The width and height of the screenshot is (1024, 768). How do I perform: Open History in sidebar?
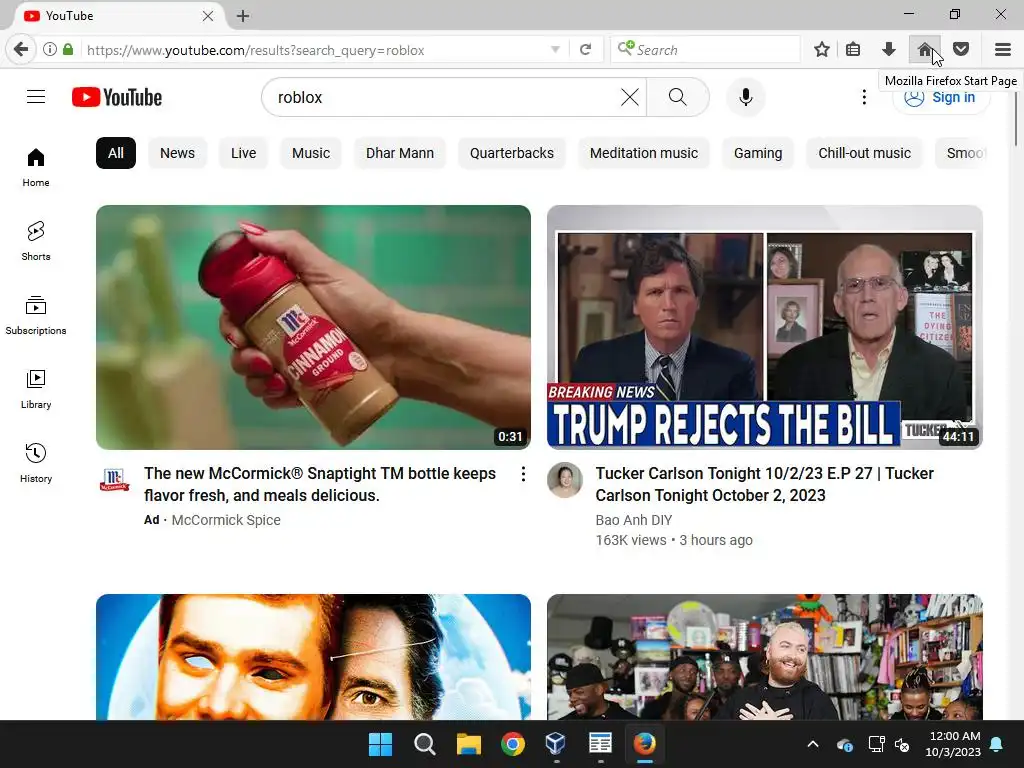36,463
